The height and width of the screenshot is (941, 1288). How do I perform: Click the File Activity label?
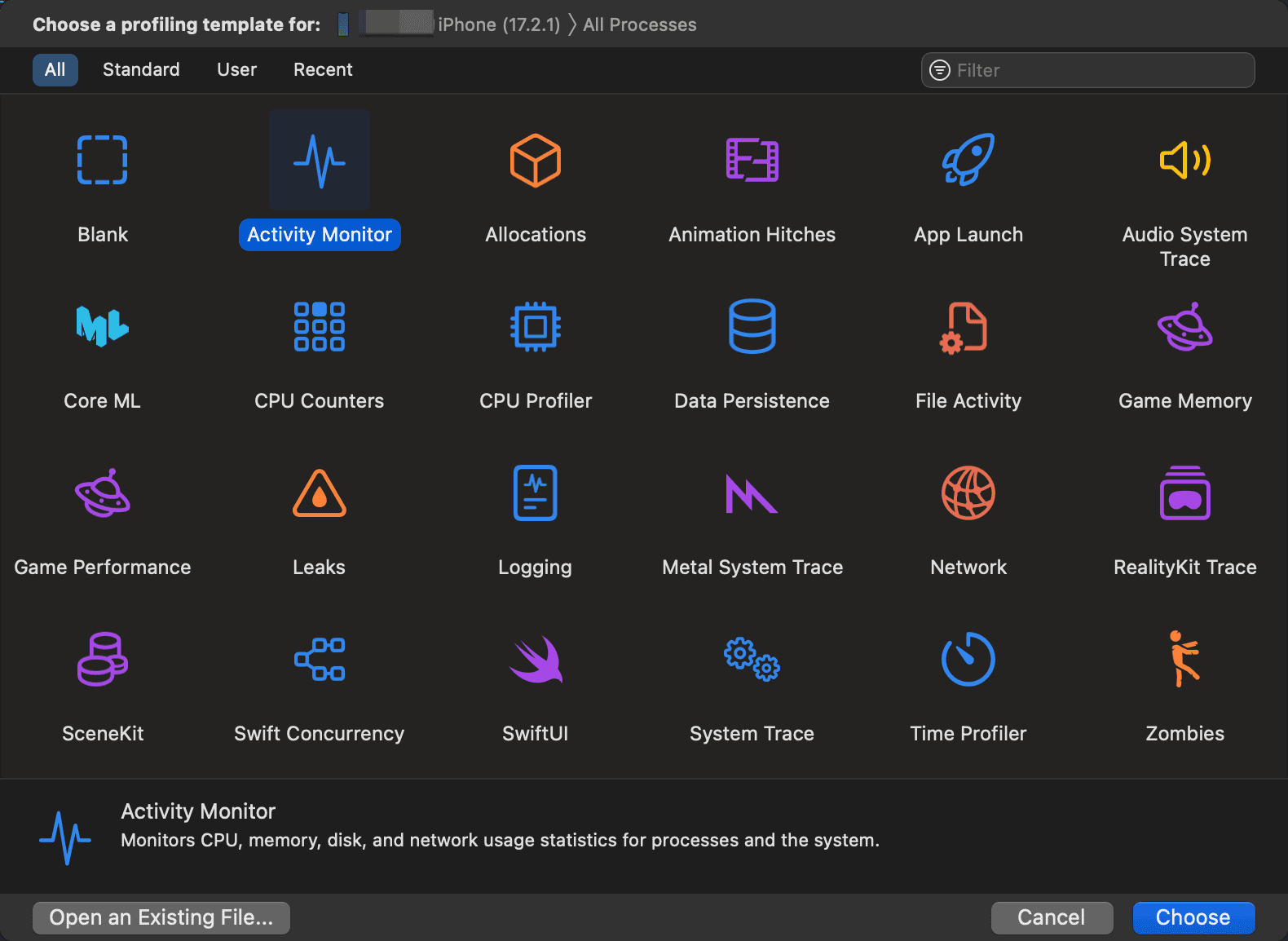968,401
